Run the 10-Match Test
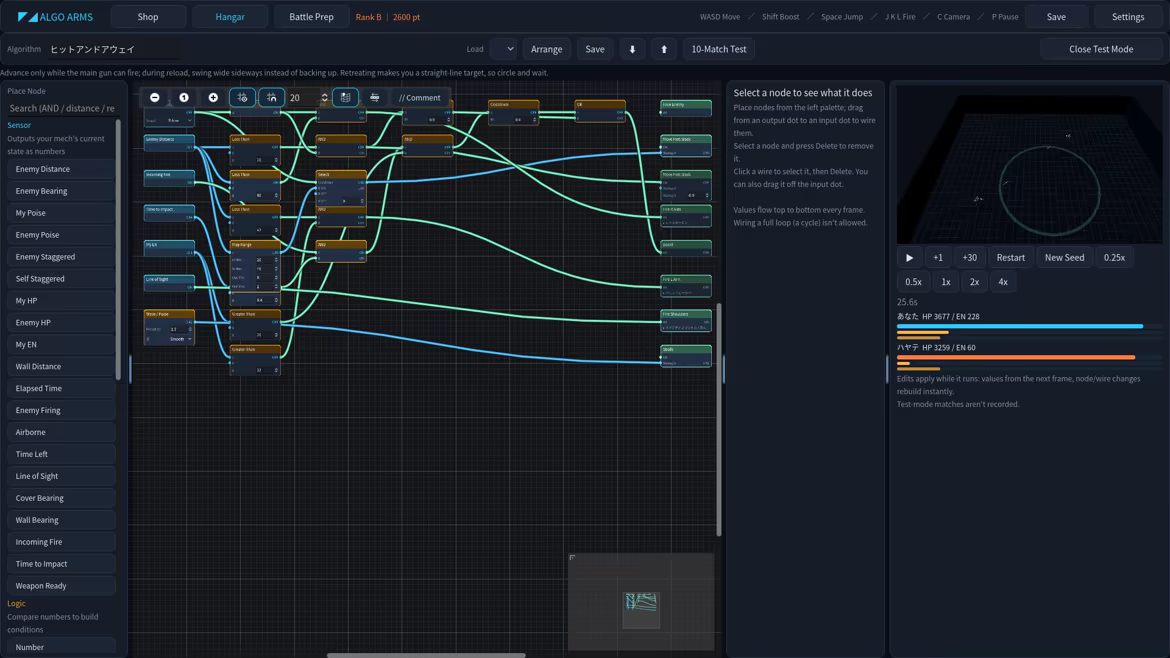1170x658 pixels. [x=719, y=49]
